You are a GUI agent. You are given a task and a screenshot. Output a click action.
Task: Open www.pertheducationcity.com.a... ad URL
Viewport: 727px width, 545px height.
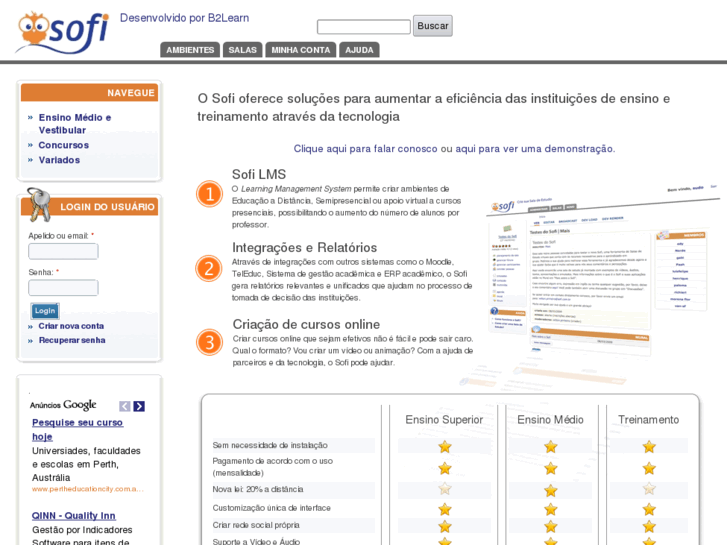point(88,489)
